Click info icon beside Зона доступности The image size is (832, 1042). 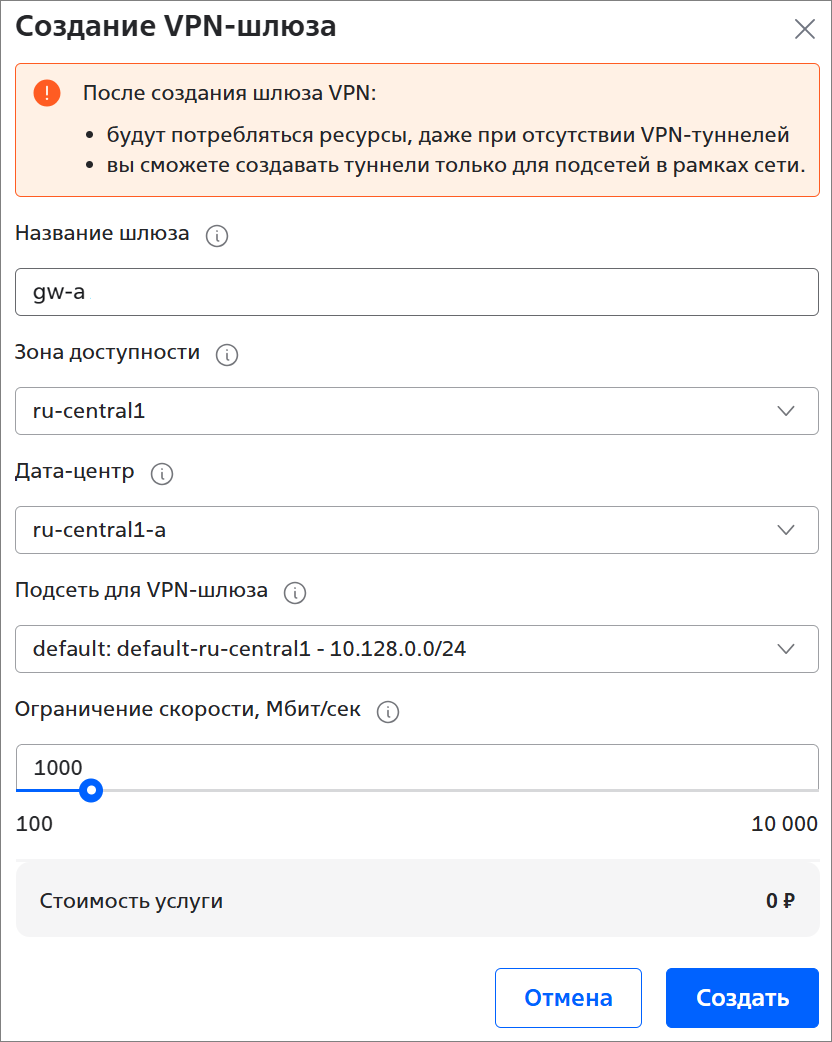click(x=227, y=355)
